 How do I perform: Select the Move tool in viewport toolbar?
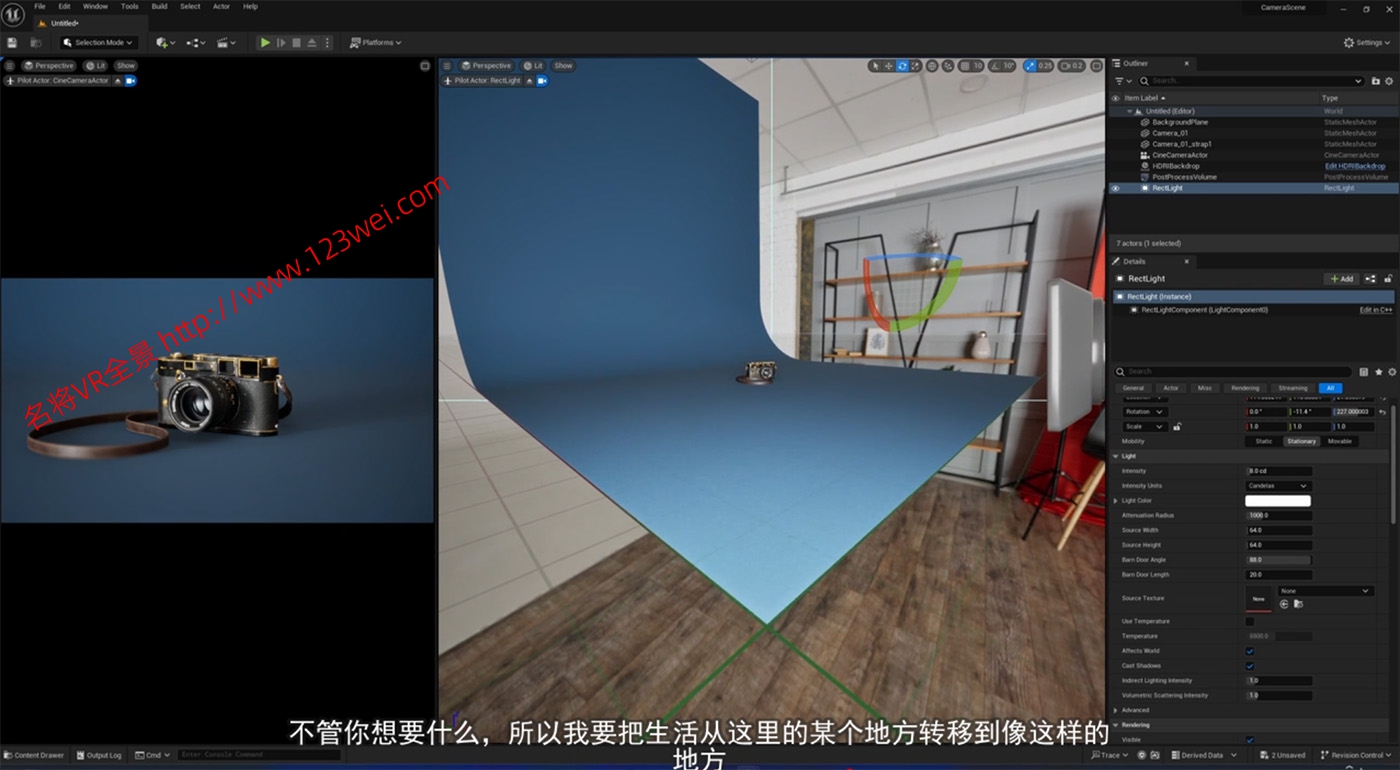(888, 65)
